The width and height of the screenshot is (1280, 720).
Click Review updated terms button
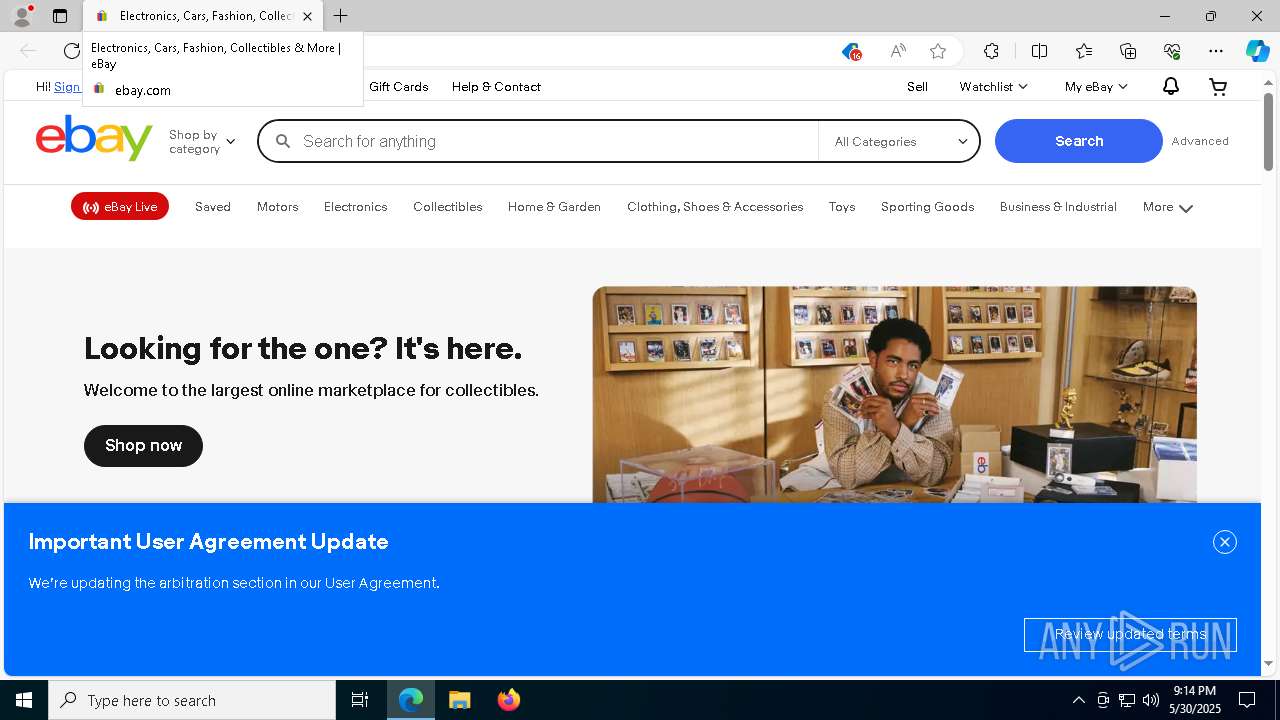[1130, 634]
